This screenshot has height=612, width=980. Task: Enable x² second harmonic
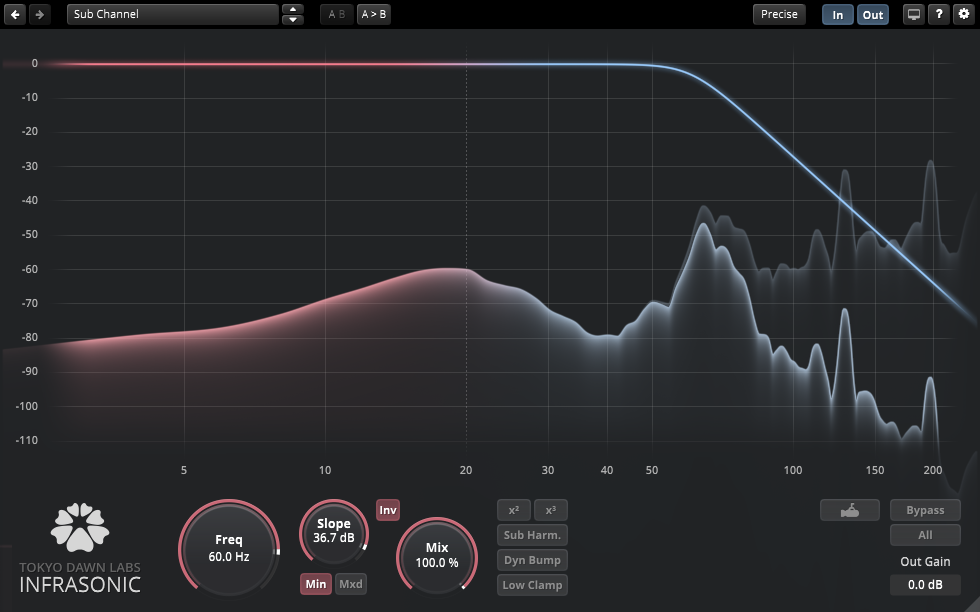[x=514, y=510]
